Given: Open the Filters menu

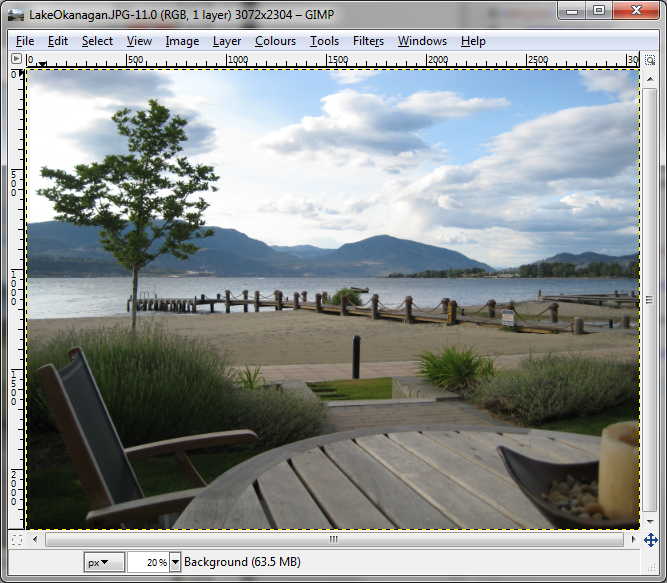Looking at the screenshot, I should [x=368, y=41].
